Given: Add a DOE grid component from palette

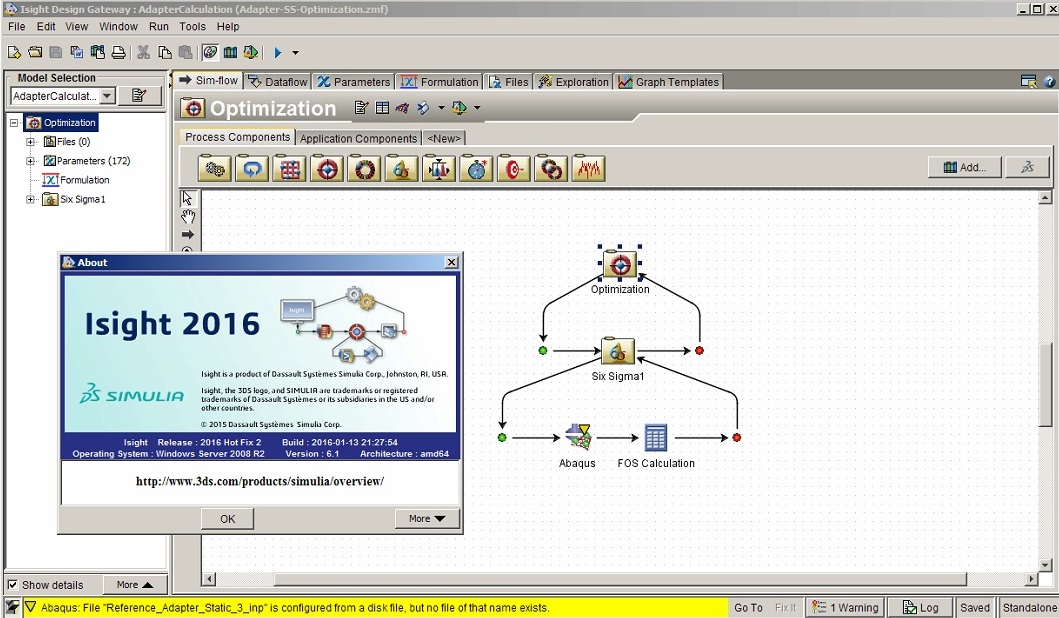Looking at the screenshot, I should pyautogui.click(x=289, y=168).
